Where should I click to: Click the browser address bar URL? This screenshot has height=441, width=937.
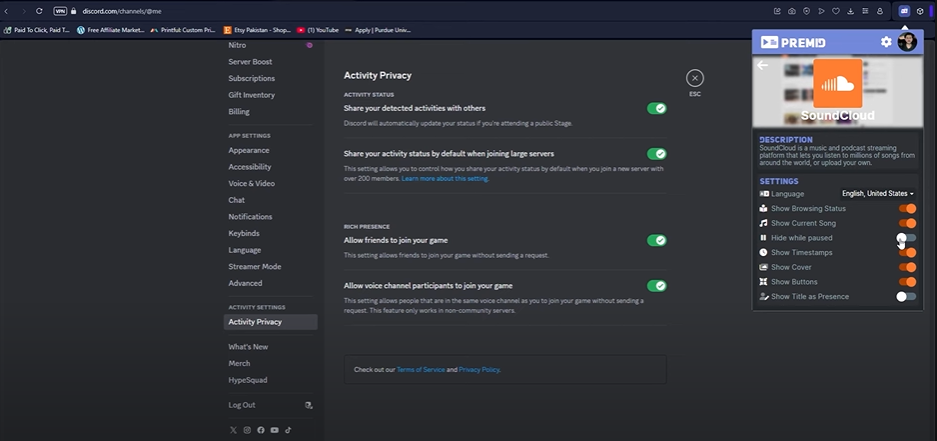(113, 10)
